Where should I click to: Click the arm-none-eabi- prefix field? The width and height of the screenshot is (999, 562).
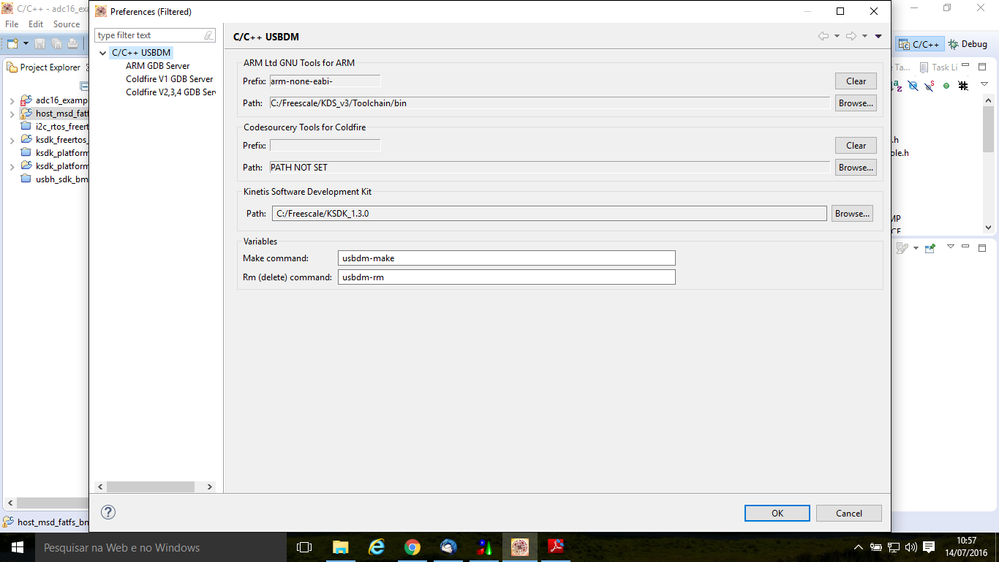pyautogui.click(x=325, y=81)
